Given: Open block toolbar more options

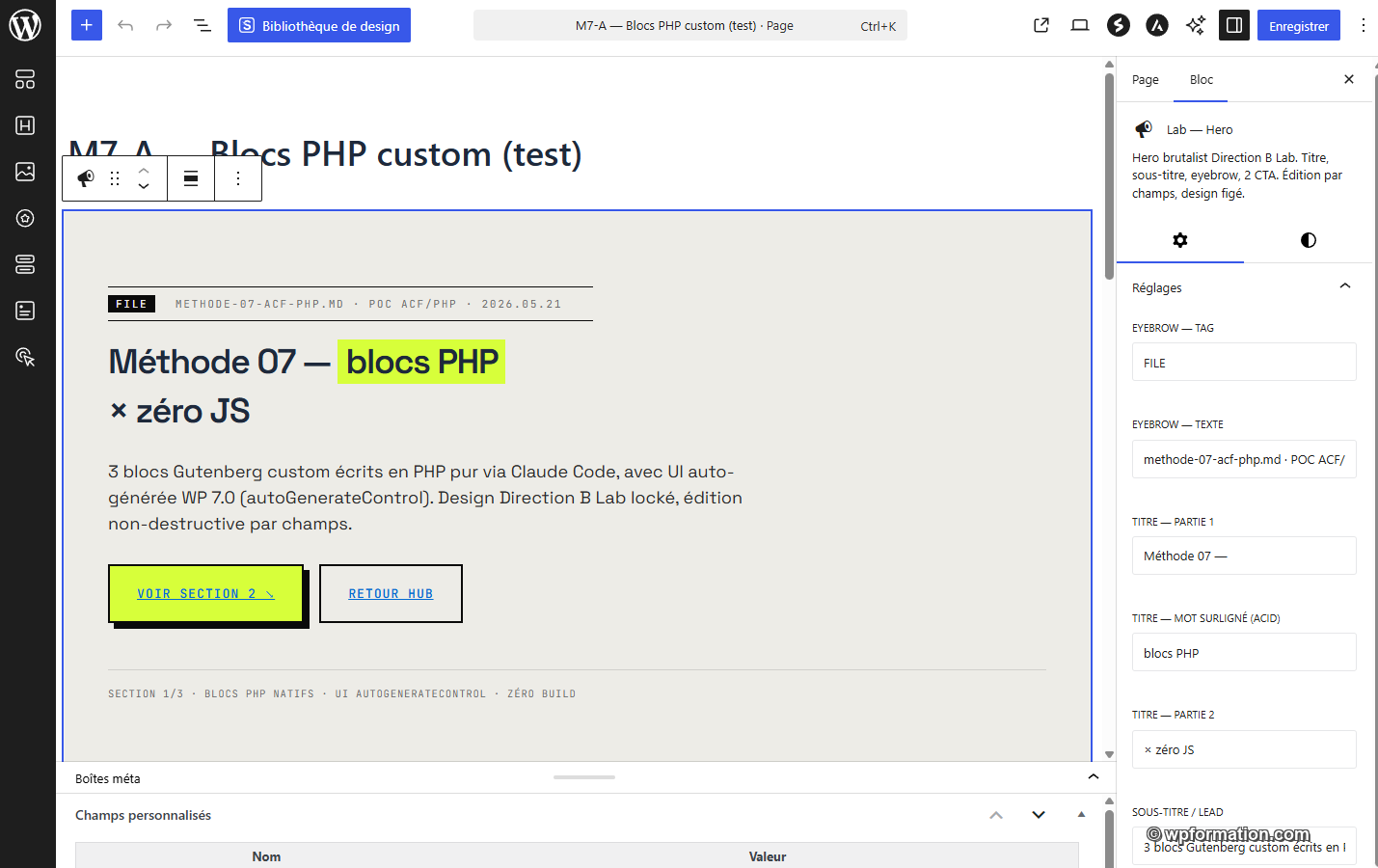Looking at the screenshot, I should pos(238,177).
